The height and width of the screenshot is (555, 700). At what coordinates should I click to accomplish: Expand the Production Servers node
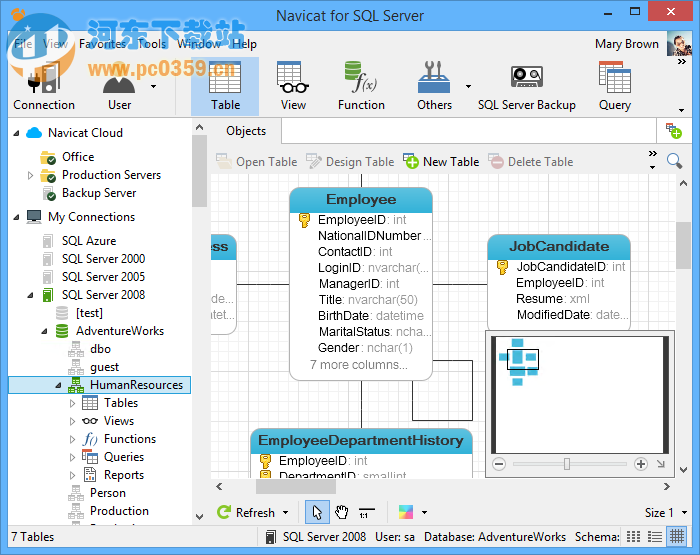[x=30, y=175]
